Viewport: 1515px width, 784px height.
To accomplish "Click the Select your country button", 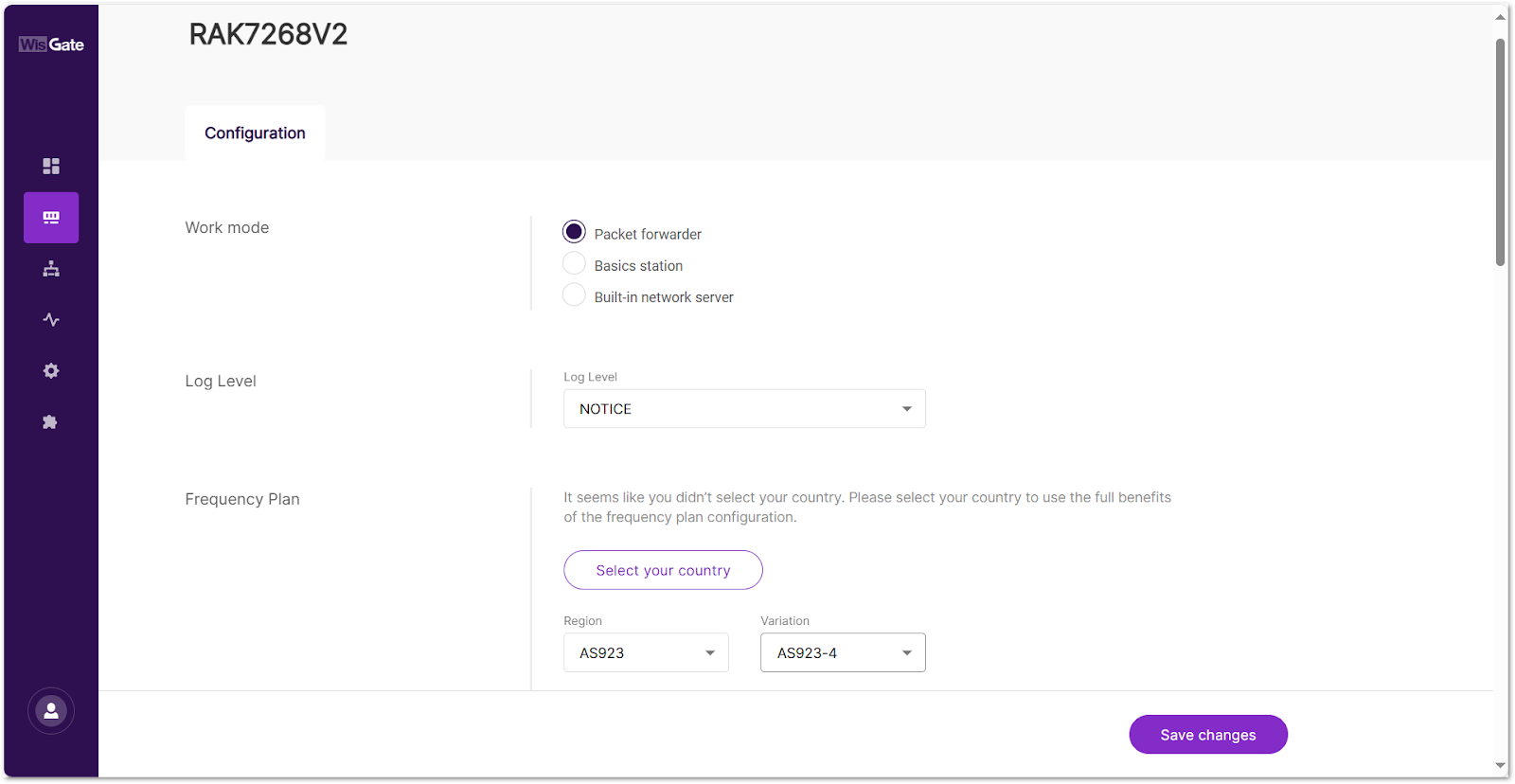I will tap(663, 570).
